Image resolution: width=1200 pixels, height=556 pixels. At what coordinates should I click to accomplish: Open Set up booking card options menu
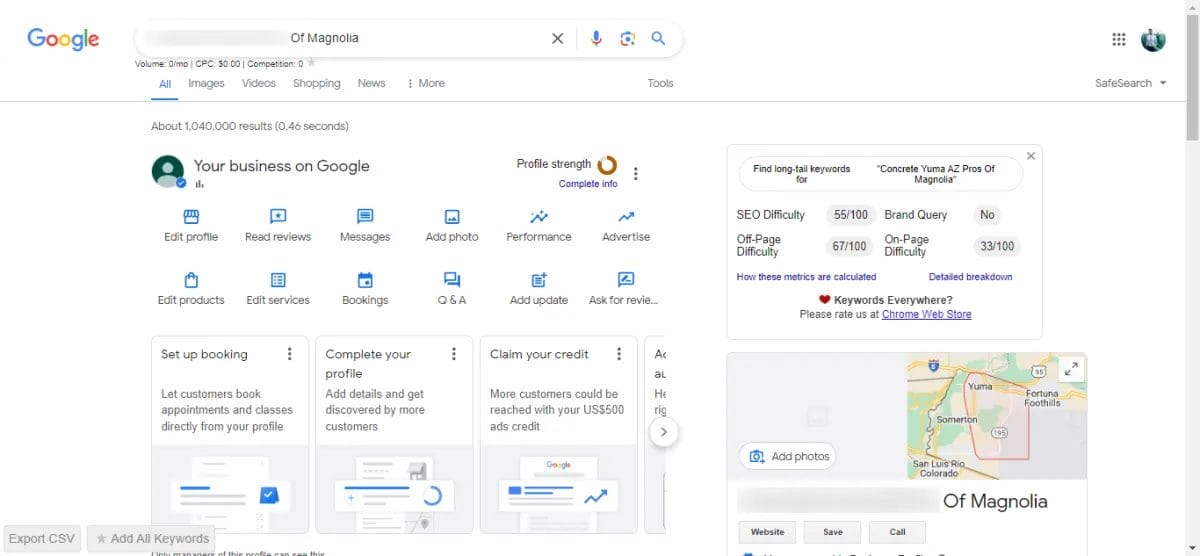[x=290, y=354]
